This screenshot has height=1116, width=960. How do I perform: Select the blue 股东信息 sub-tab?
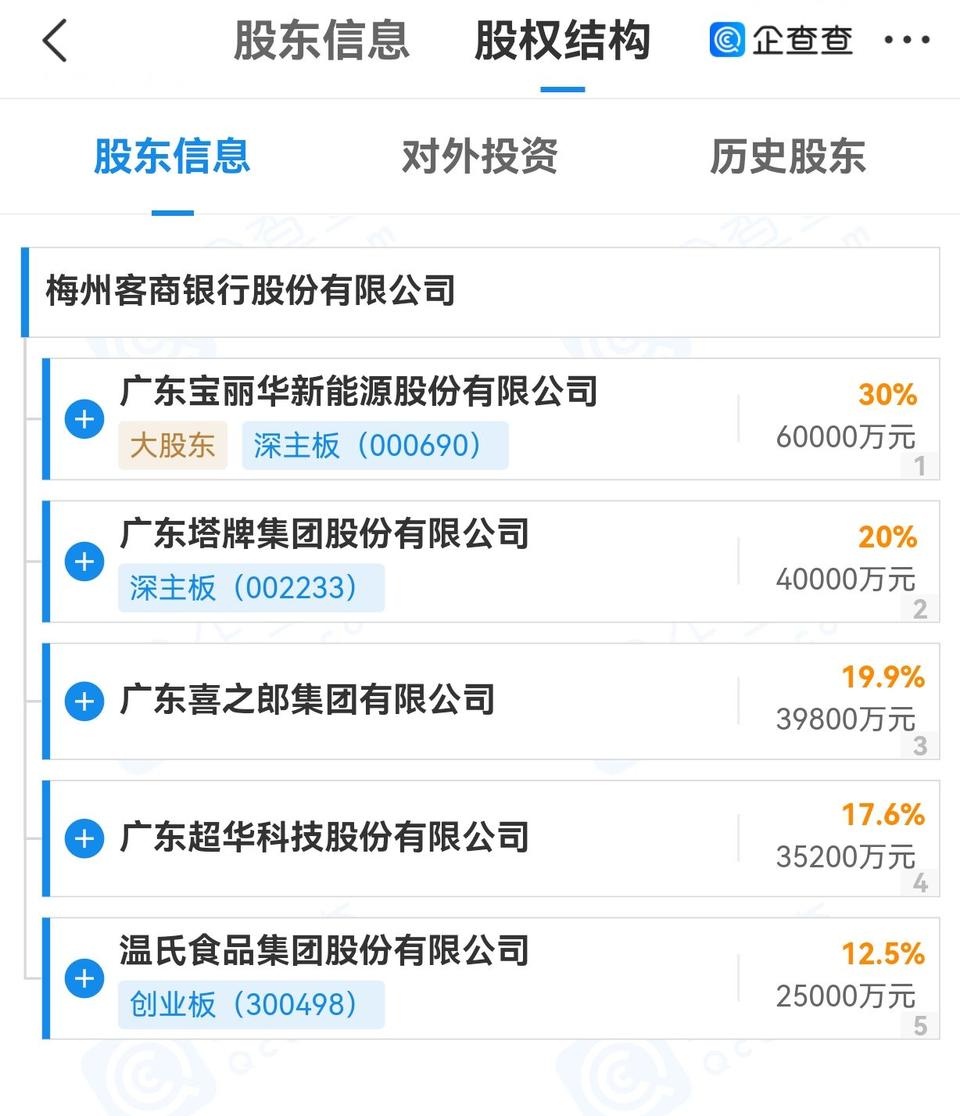tap(172, 157)
